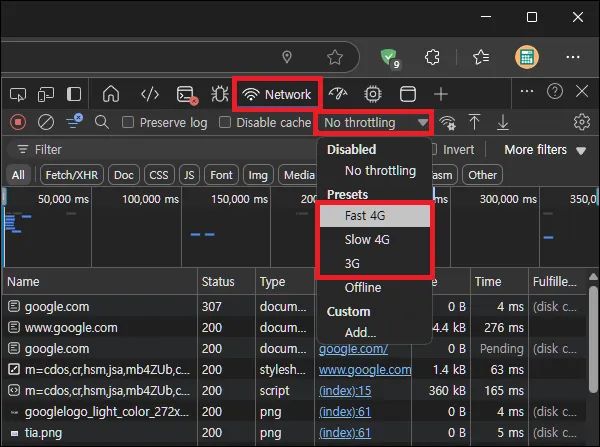This screenshot has height=447, width=600.
Task: Open the google.com/ initiator link
Action: pos(353,349)
